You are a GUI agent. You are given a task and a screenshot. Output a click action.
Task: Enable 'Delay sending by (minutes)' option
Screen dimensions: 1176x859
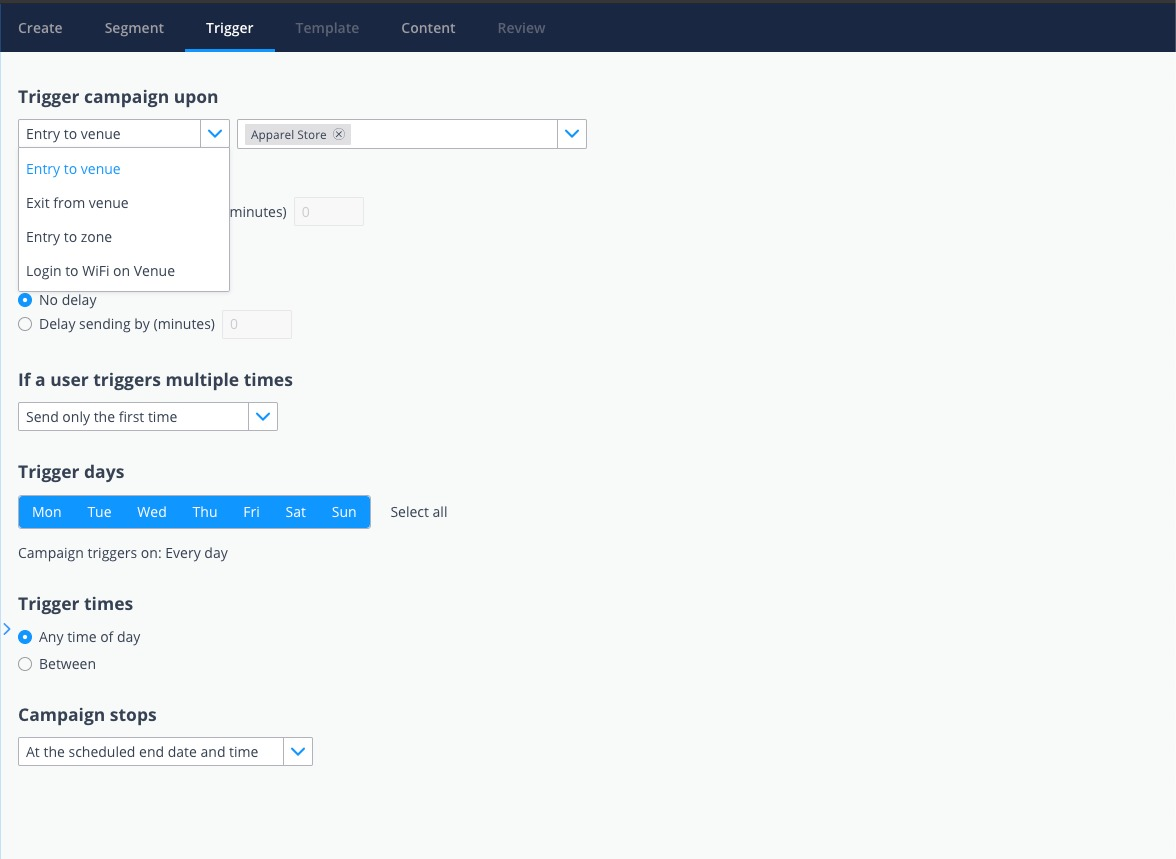click(24, 324)
